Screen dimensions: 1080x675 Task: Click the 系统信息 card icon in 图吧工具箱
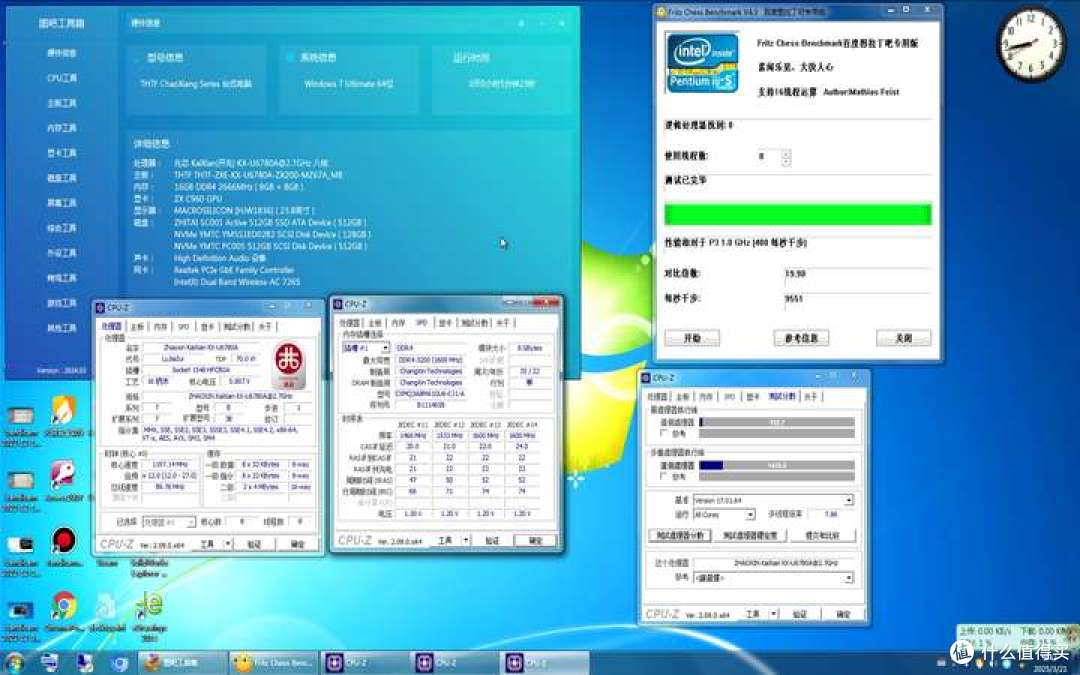(x=290, y=57)
